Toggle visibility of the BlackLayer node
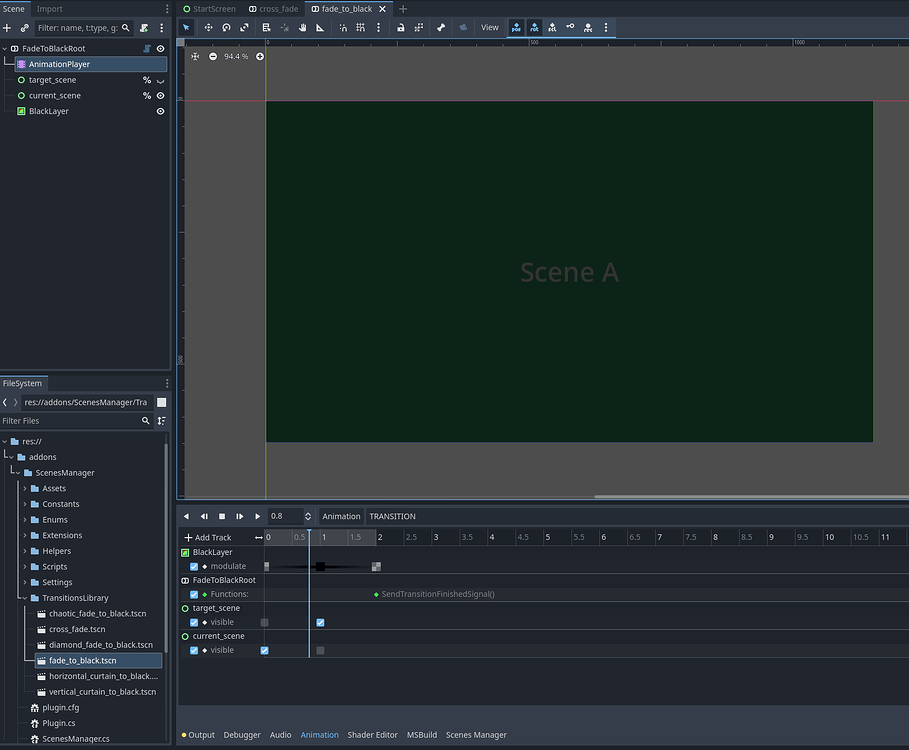This screenshot has height=750, width=909. tap(160, 111)
